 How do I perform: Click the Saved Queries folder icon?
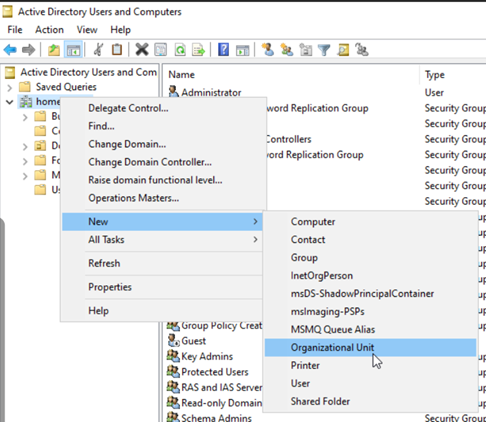[x=25, y=87]
